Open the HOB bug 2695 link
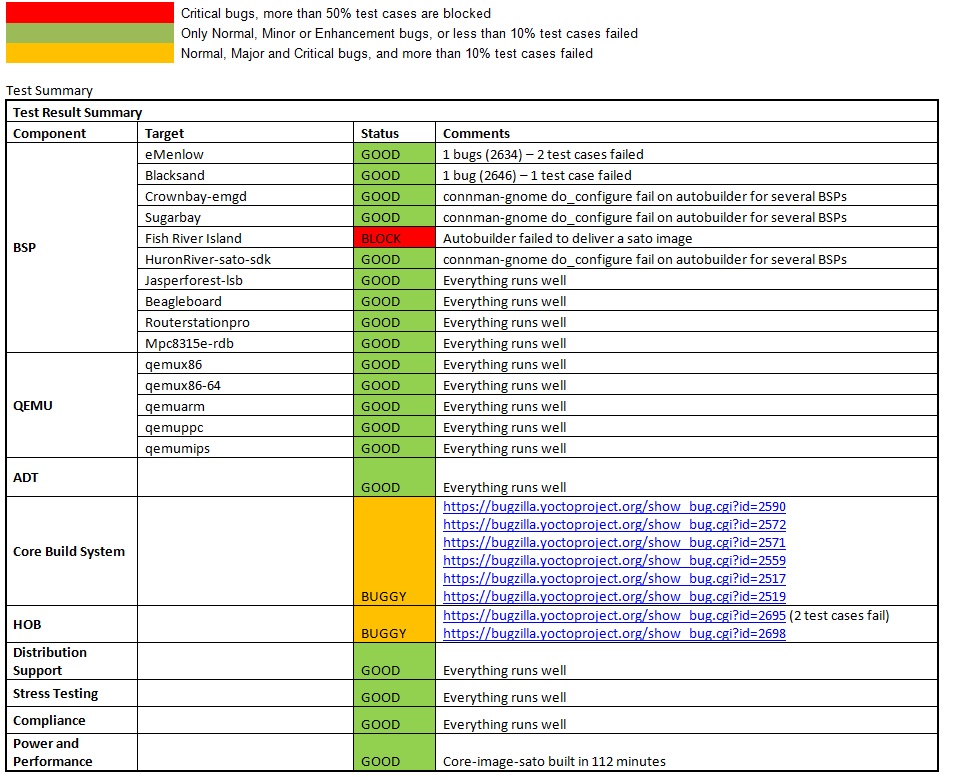Image resolution: width=968 pixels, height=780 pixels. (614, 616)
